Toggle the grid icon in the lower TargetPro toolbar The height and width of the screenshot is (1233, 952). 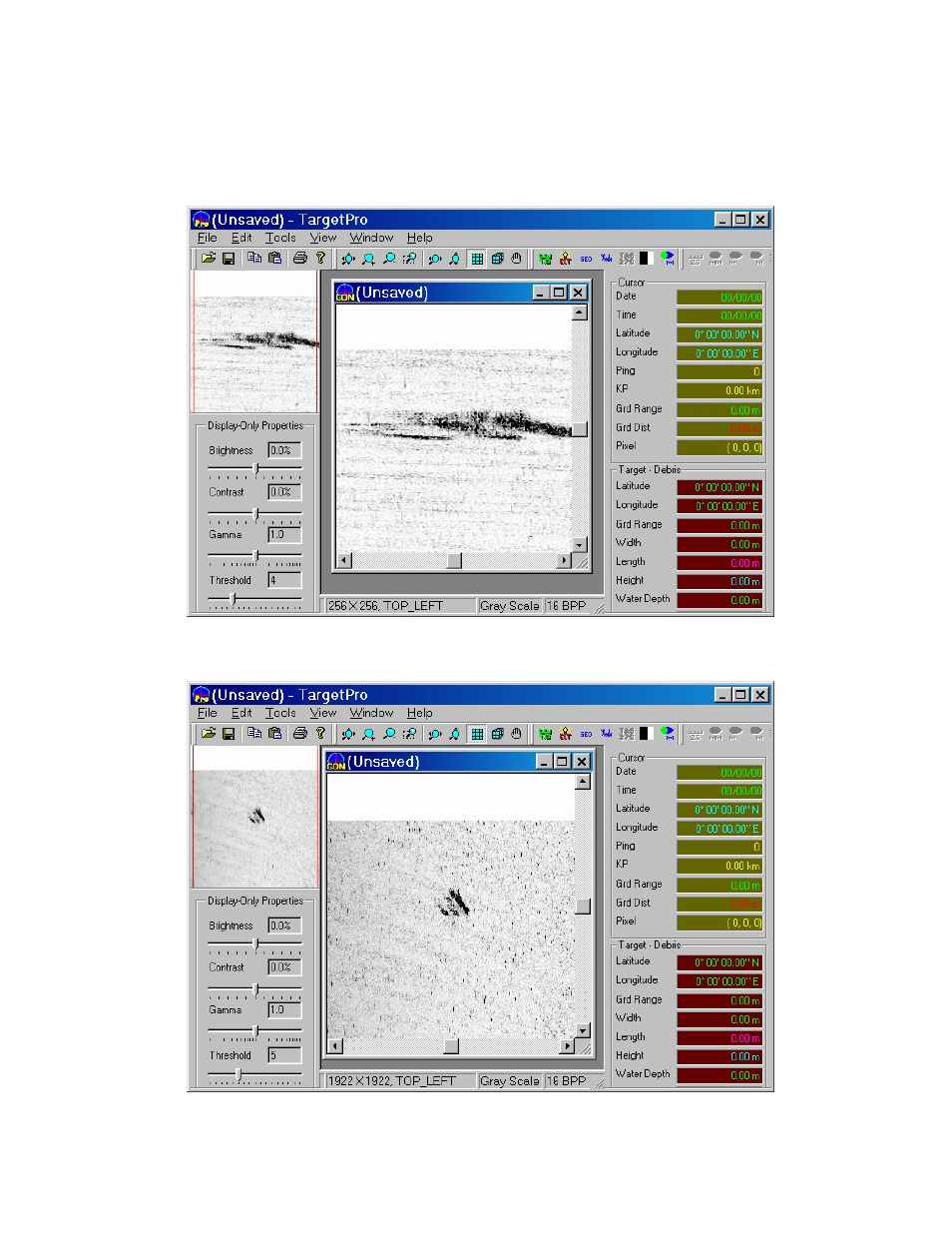[477, 734]
